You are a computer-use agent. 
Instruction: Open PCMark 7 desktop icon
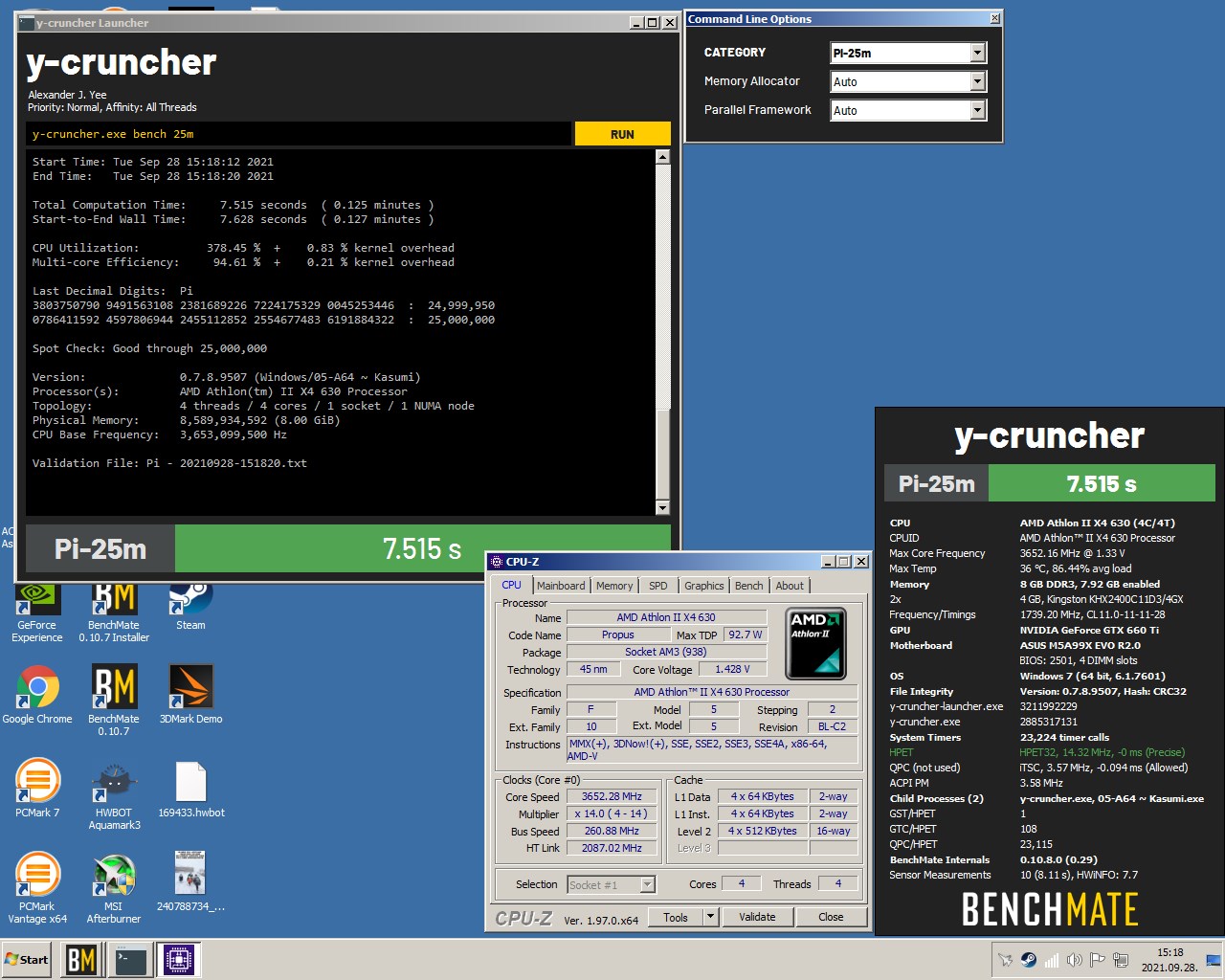(37, 788)
